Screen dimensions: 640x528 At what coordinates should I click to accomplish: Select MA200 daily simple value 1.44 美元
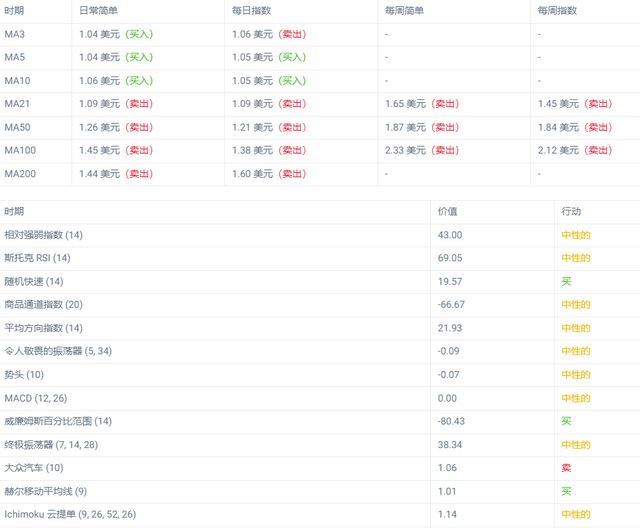tap(100, 174)
